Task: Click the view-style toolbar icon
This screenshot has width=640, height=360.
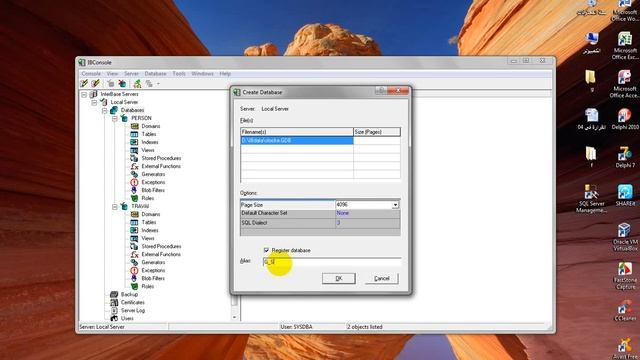Action: pyautogui.click(x=149, y=84)
